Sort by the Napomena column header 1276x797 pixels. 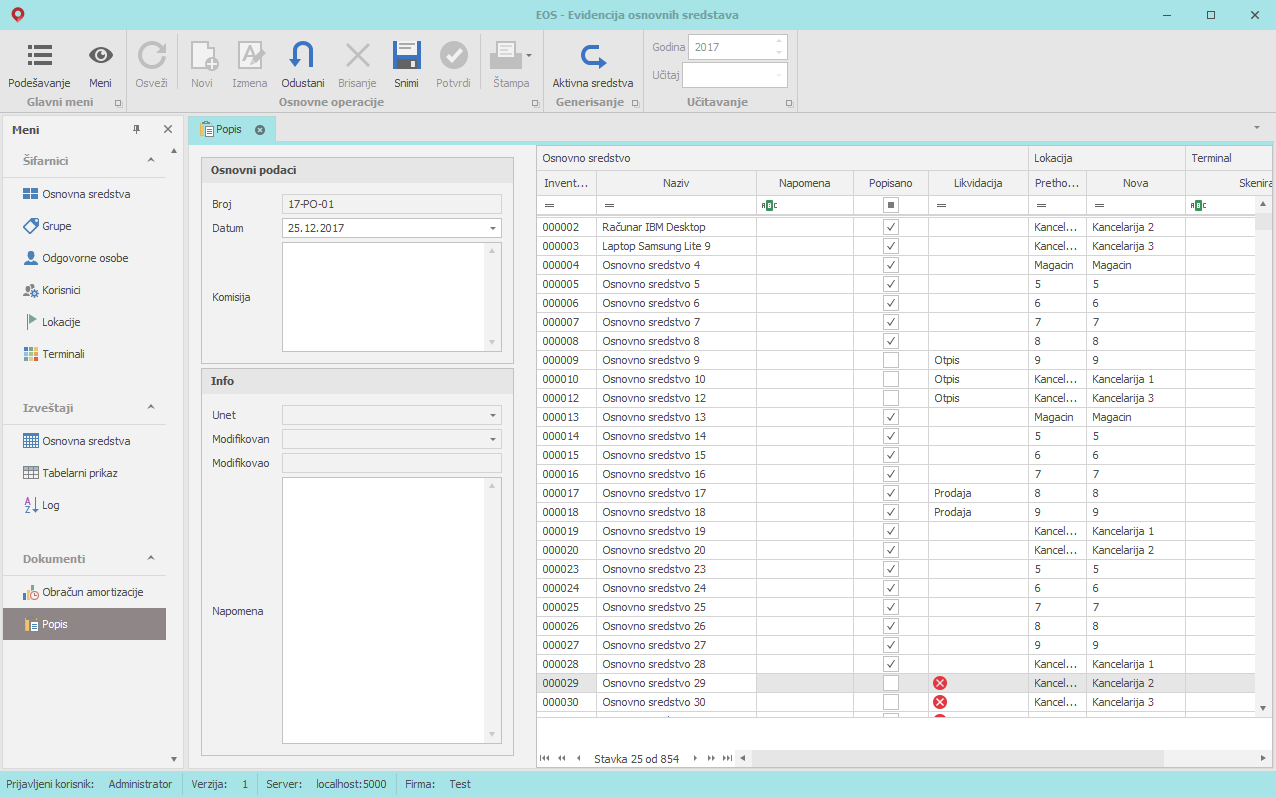pyautogui.click(x=805, y=183)
